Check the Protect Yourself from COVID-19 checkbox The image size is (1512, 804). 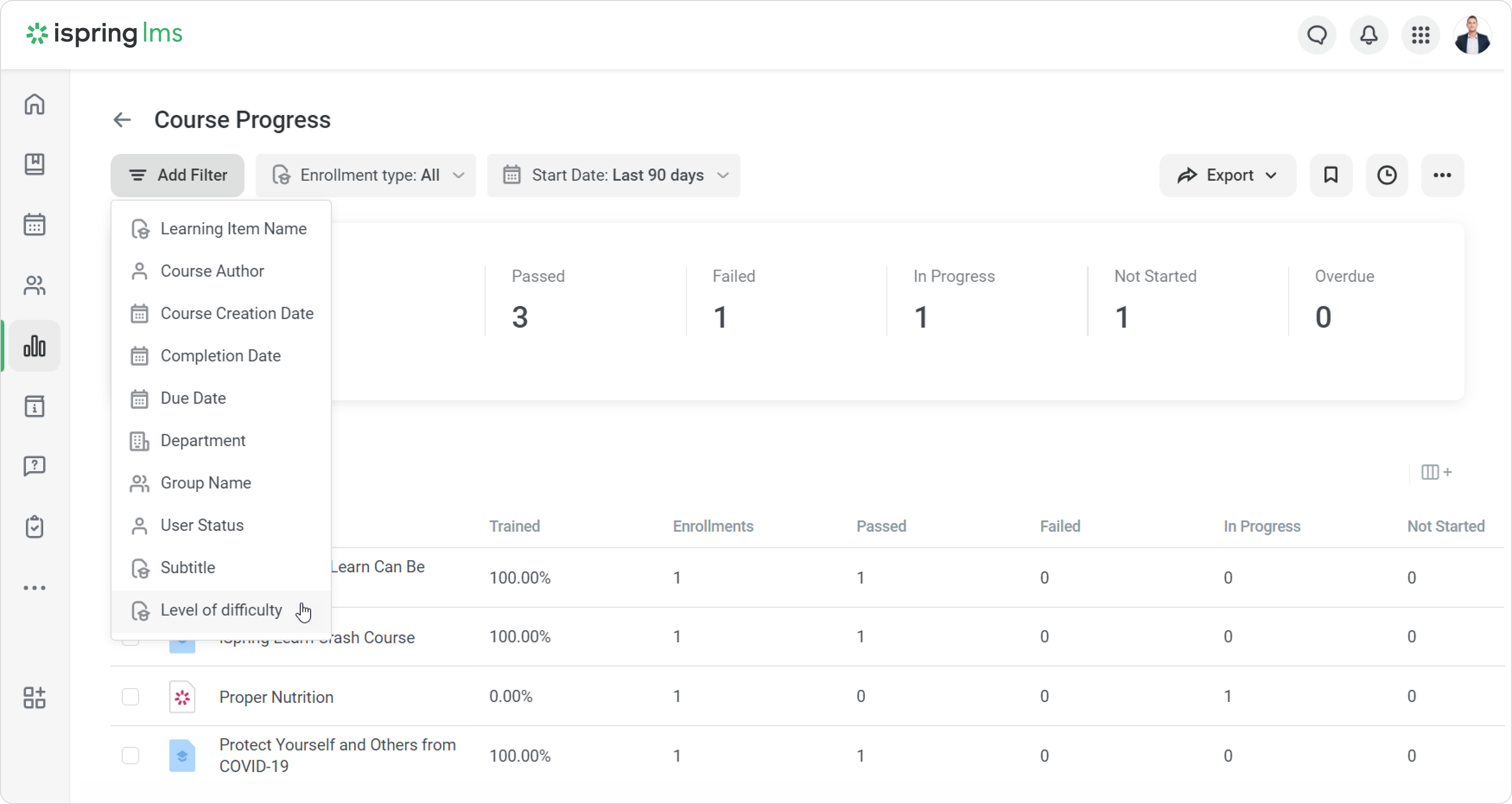pos(130,755)
